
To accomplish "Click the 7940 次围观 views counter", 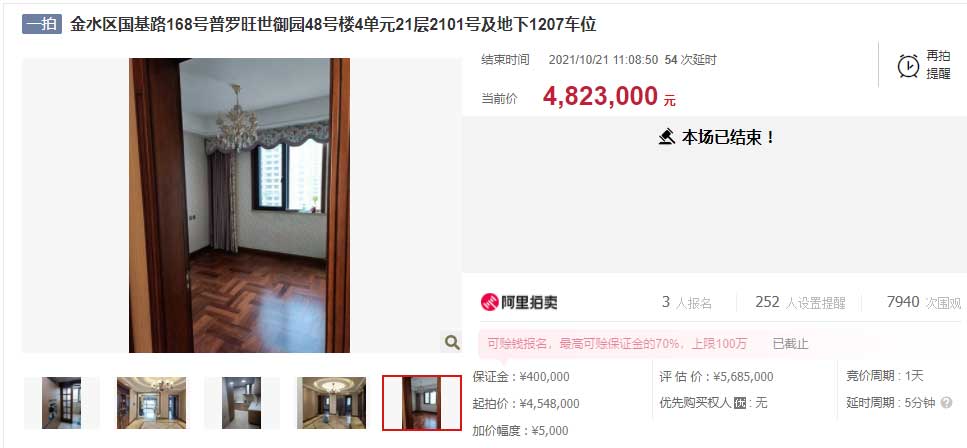I will [x=924, y=302].
